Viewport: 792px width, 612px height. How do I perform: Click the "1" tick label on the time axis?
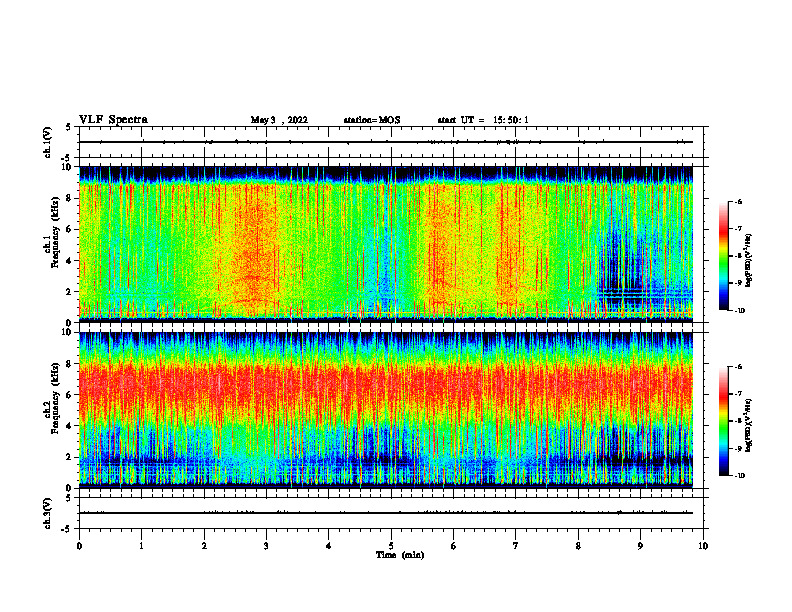pos(141,546)
